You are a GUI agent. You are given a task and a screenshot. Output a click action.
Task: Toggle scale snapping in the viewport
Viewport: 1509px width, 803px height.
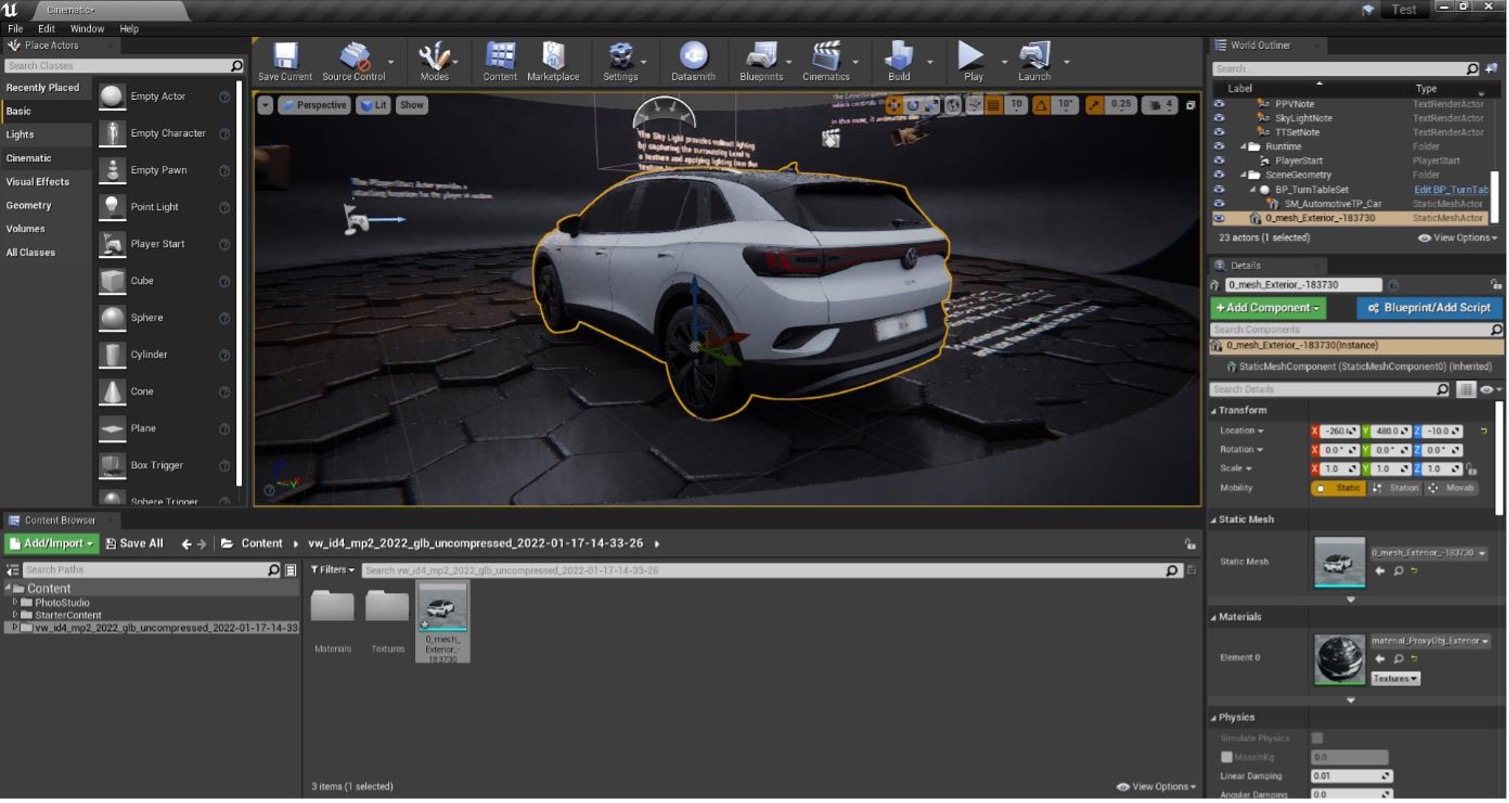pyautogui.click(x=1094, y=105)
